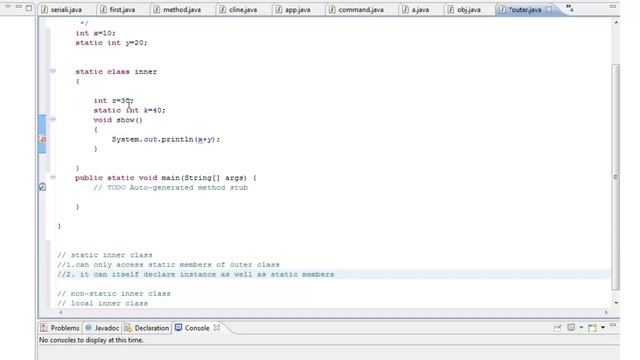The image size is (640, 360).
Task: Open the obj.java tab
Action: [x=464, y=9]
